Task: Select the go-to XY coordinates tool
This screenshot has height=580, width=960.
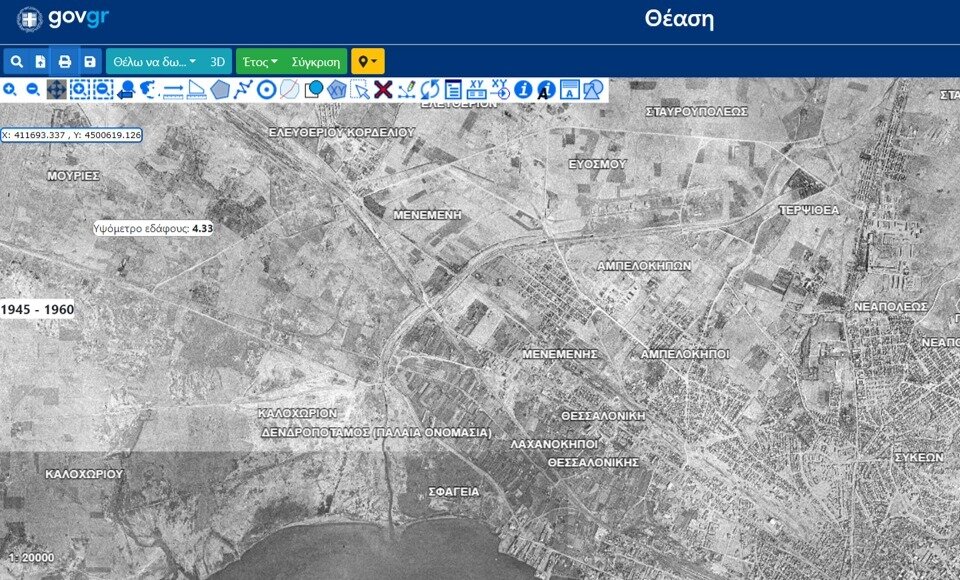Action: [500, 89]
